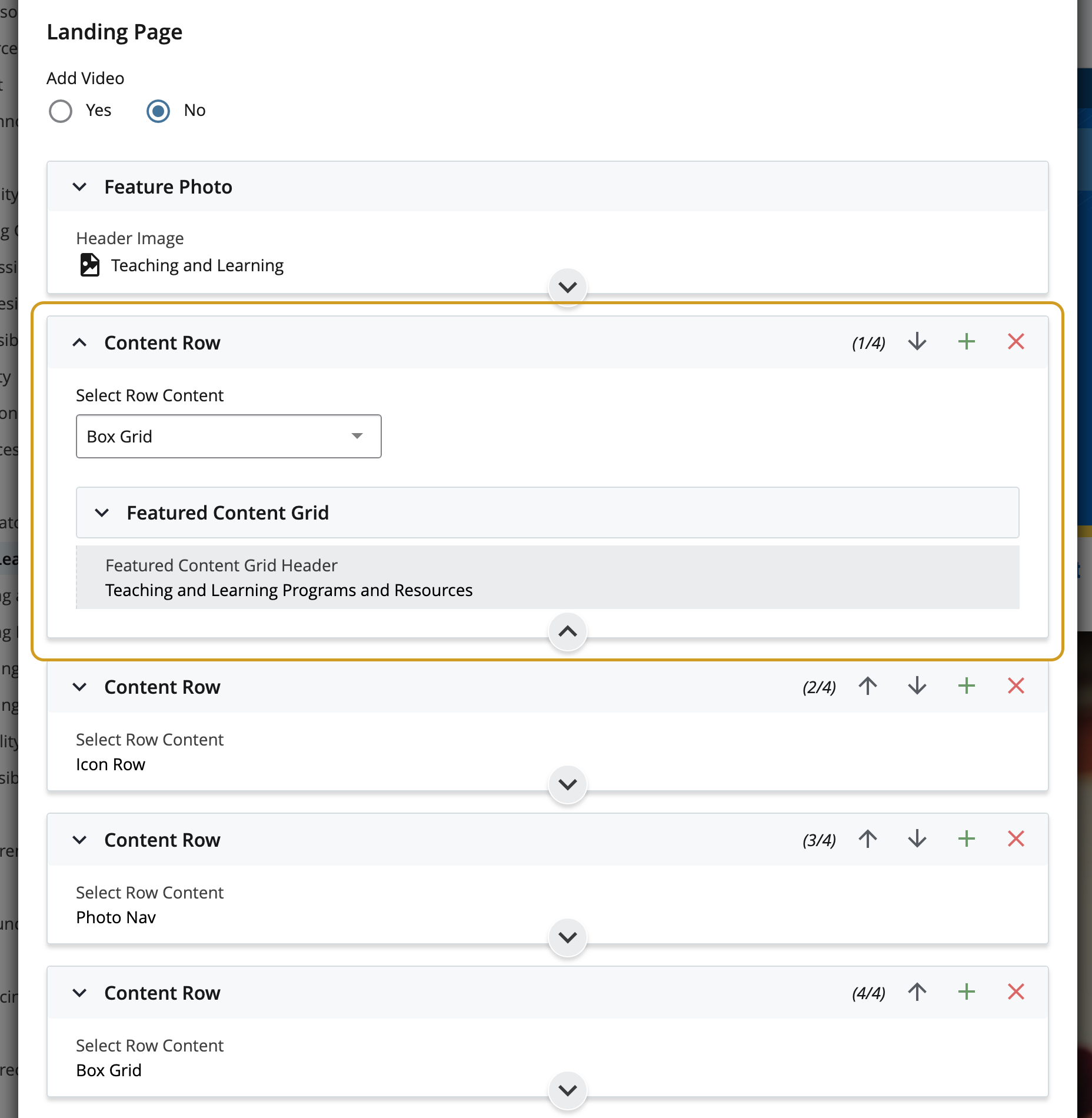This screenshot has width=1092, height=1118.
Task: Select the No radio for Add Video
Action: pyautogui.click(x=158, y=111)
